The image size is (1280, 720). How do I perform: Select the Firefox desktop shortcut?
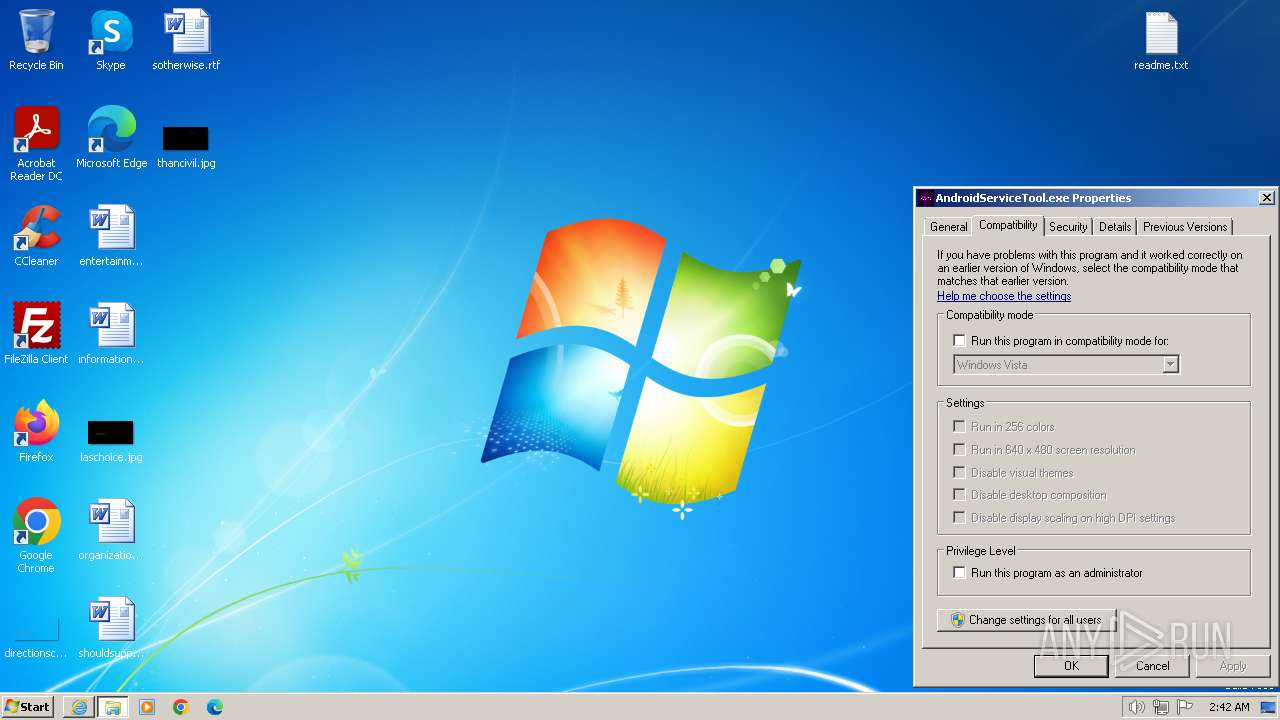click(36, 432)
